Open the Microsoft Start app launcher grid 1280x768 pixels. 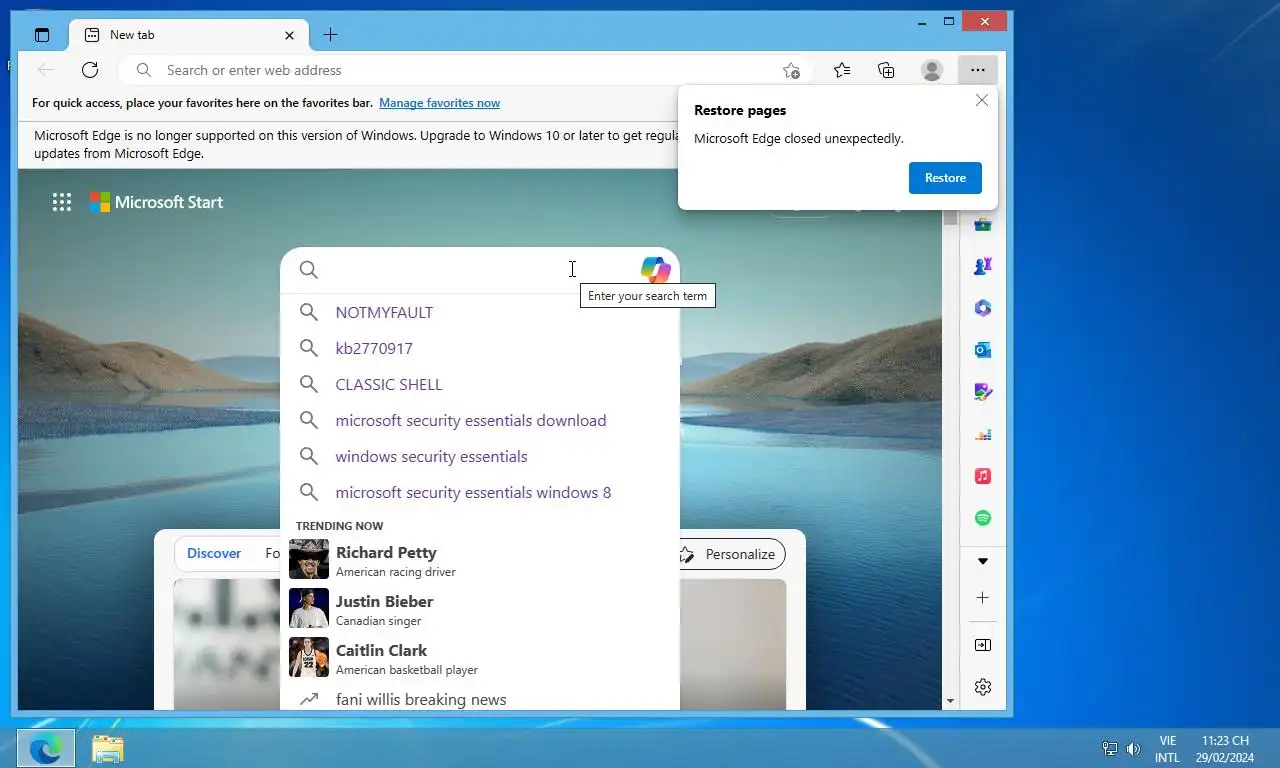coord(62,202)
